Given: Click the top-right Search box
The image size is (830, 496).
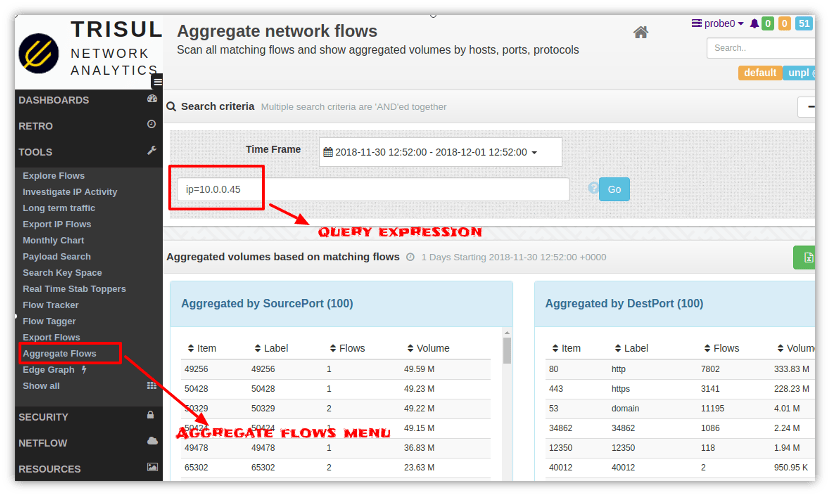Looking at the screenshot, I should [761, 48].
